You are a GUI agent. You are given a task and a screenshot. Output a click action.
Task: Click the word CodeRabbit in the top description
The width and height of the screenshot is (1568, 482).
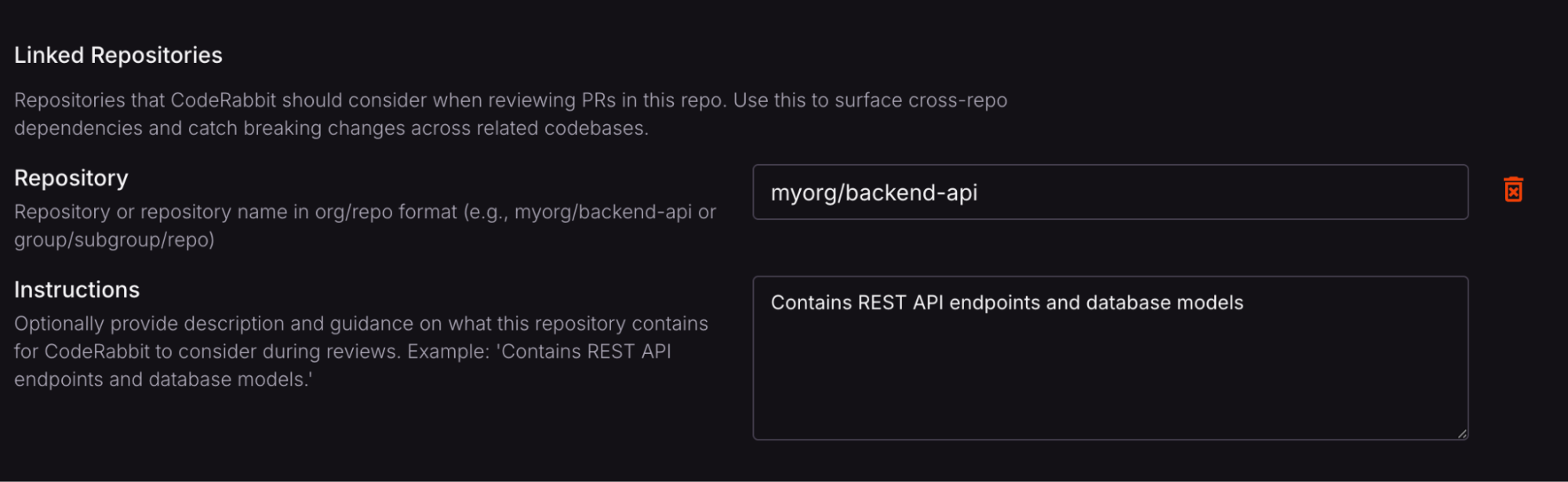point(223,100)
